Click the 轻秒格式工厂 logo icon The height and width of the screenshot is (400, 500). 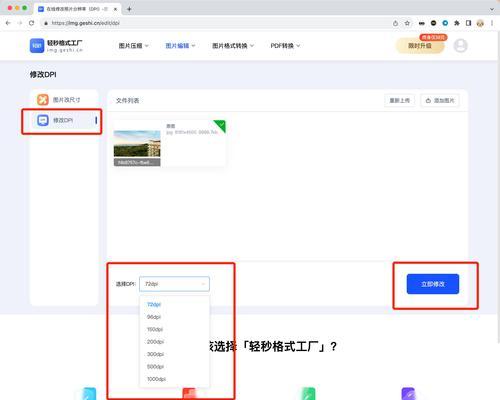37,46
